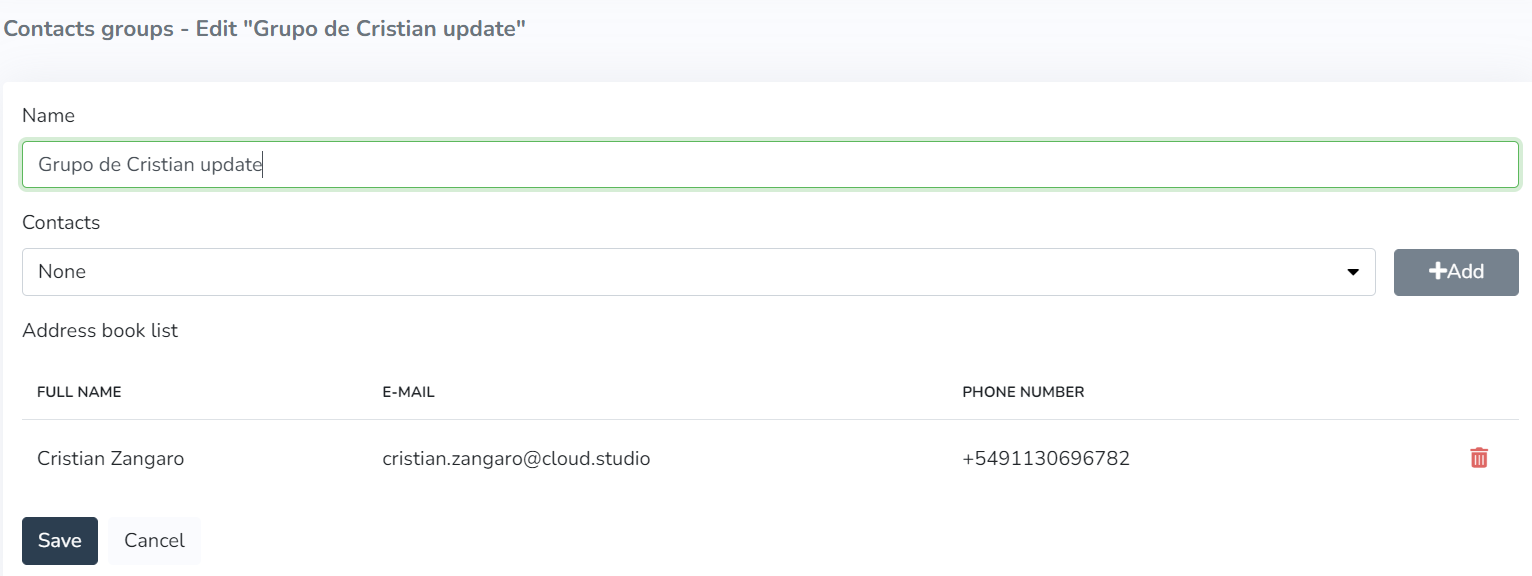Click the PHONE NUMBER column header

point(1023,392)
